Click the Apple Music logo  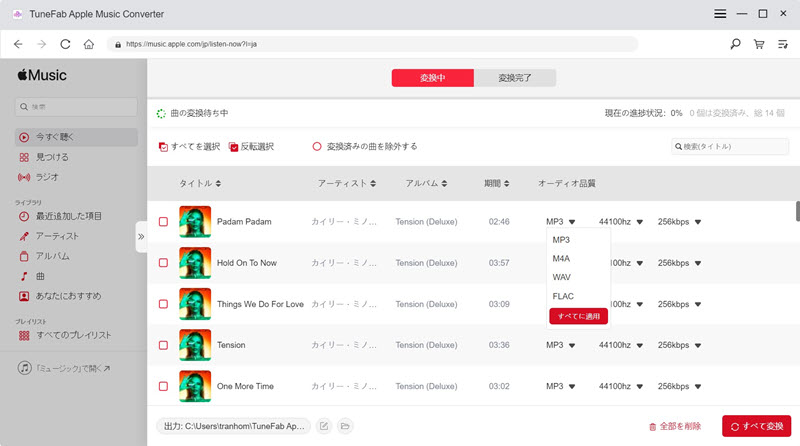(42, 75)
